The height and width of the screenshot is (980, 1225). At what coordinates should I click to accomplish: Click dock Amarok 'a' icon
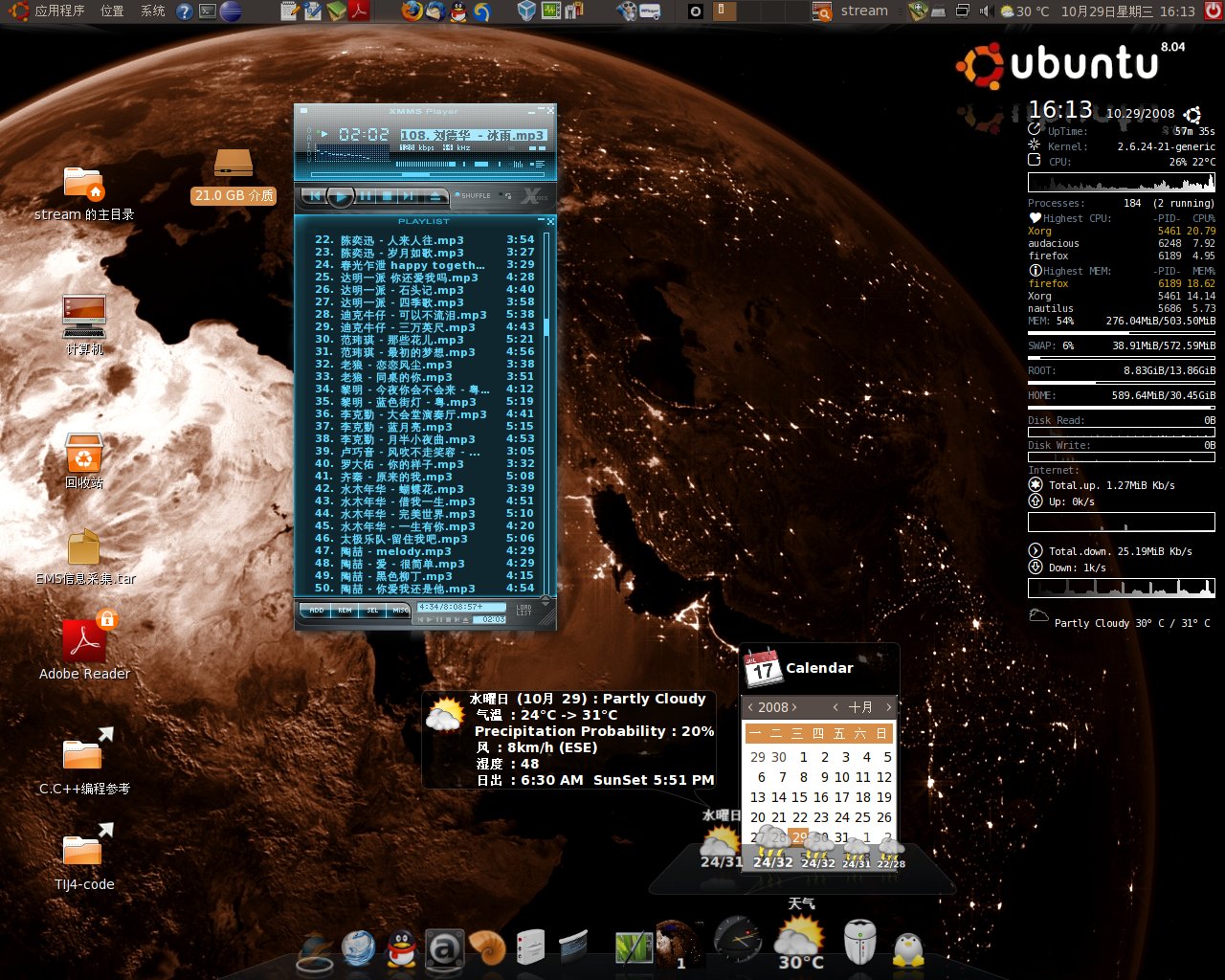tap(444, 948)
